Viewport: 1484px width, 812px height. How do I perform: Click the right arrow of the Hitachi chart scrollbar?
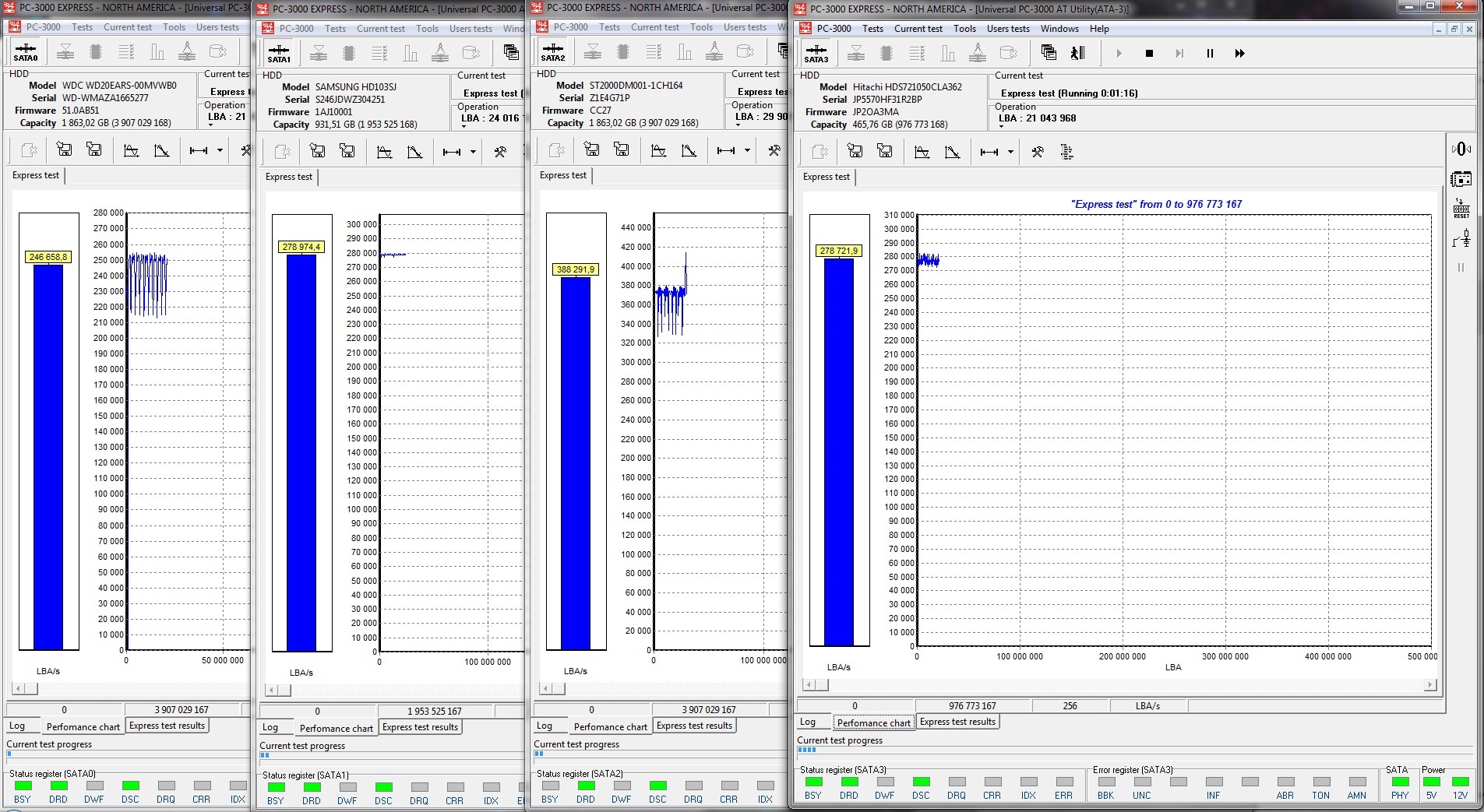coord(1429,684)
